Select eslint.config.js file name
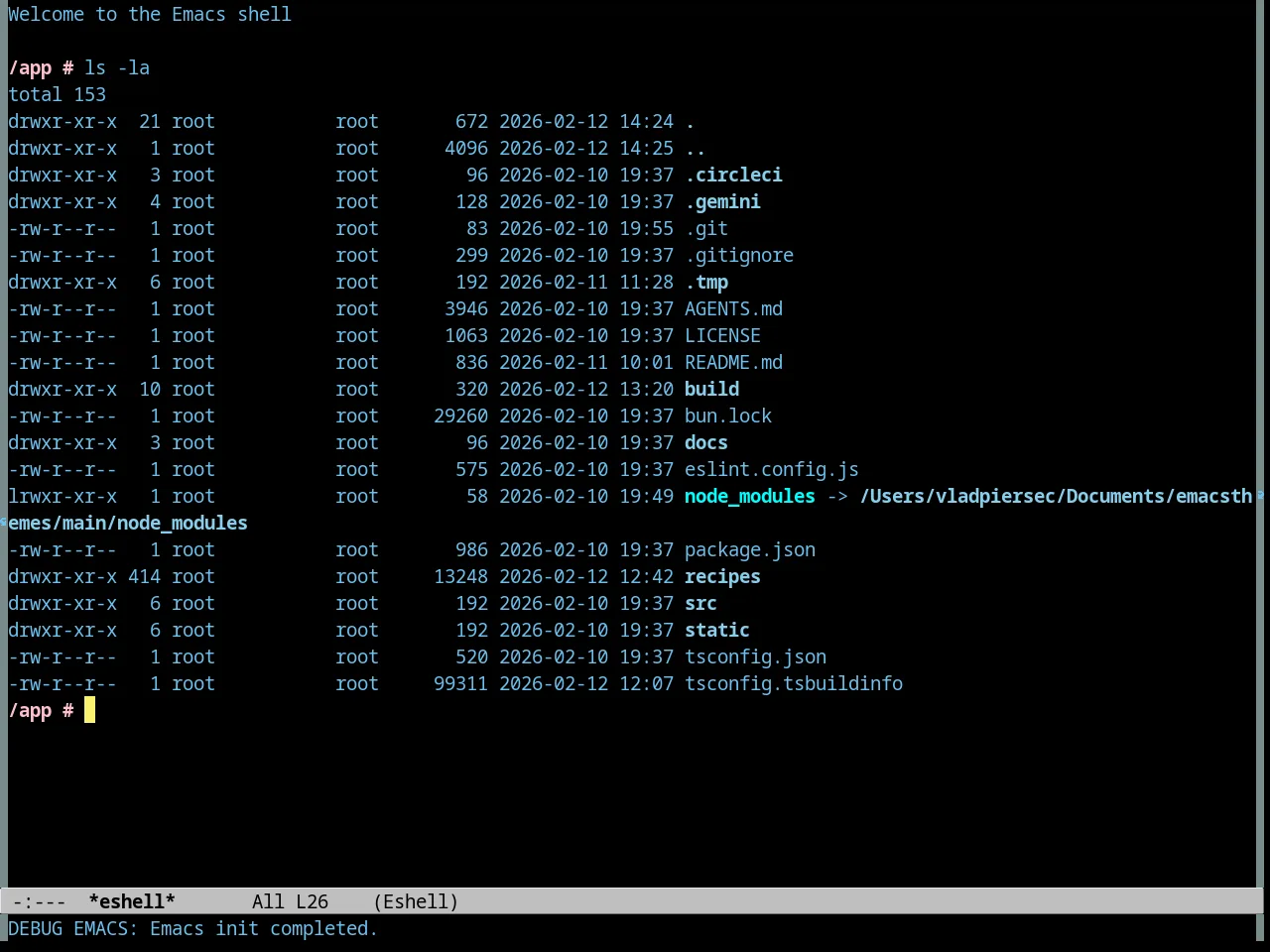Image resolution: width=1270 pixels, height=952 pixels. (x=772, y=469)
